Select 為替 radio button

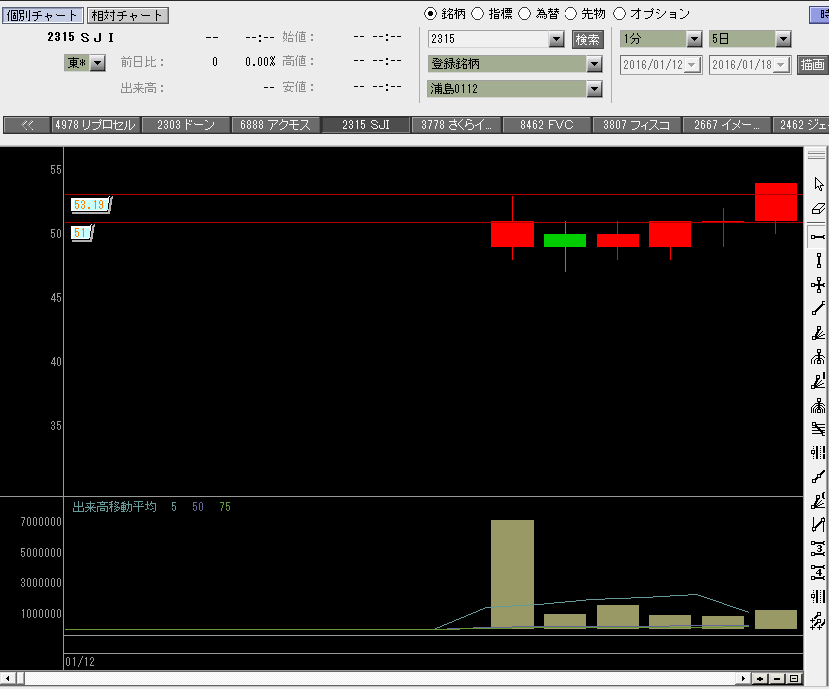click(524, 14)
